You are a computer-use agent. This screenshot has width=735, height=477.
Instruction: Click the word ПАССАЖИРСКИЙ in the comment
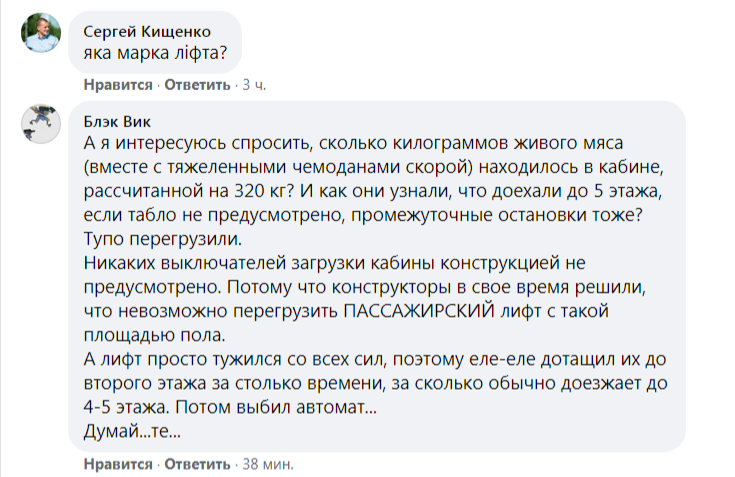(427, 311)
